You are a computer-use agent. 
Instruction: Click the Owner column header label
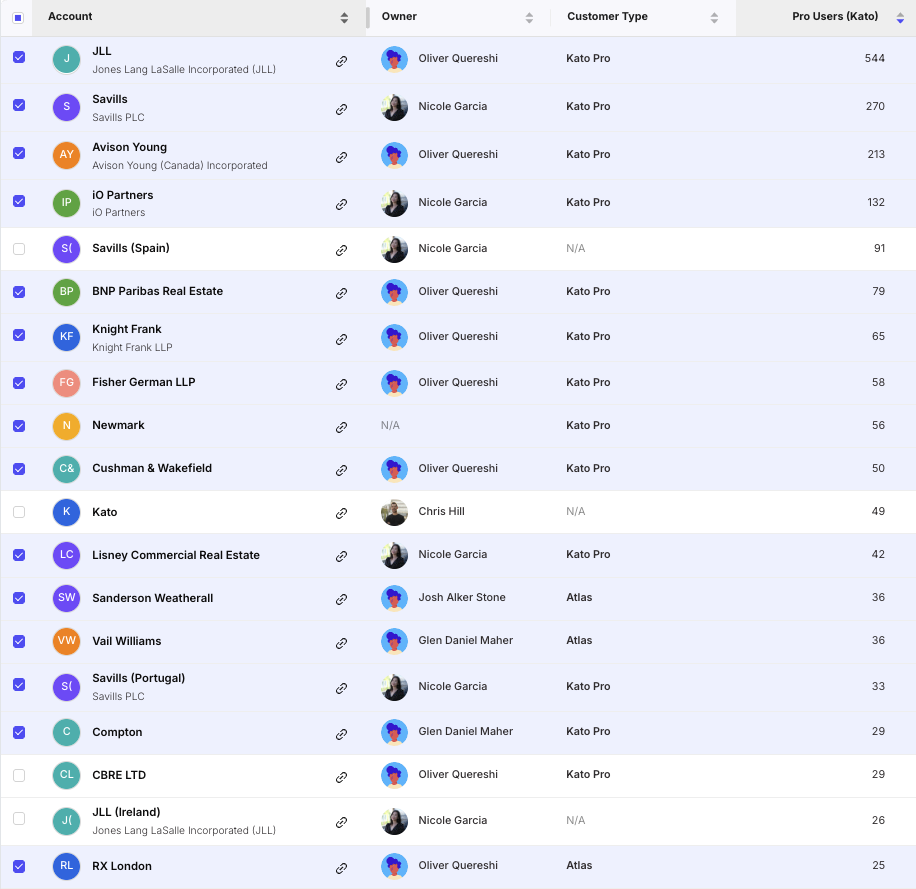pos(399,16)
